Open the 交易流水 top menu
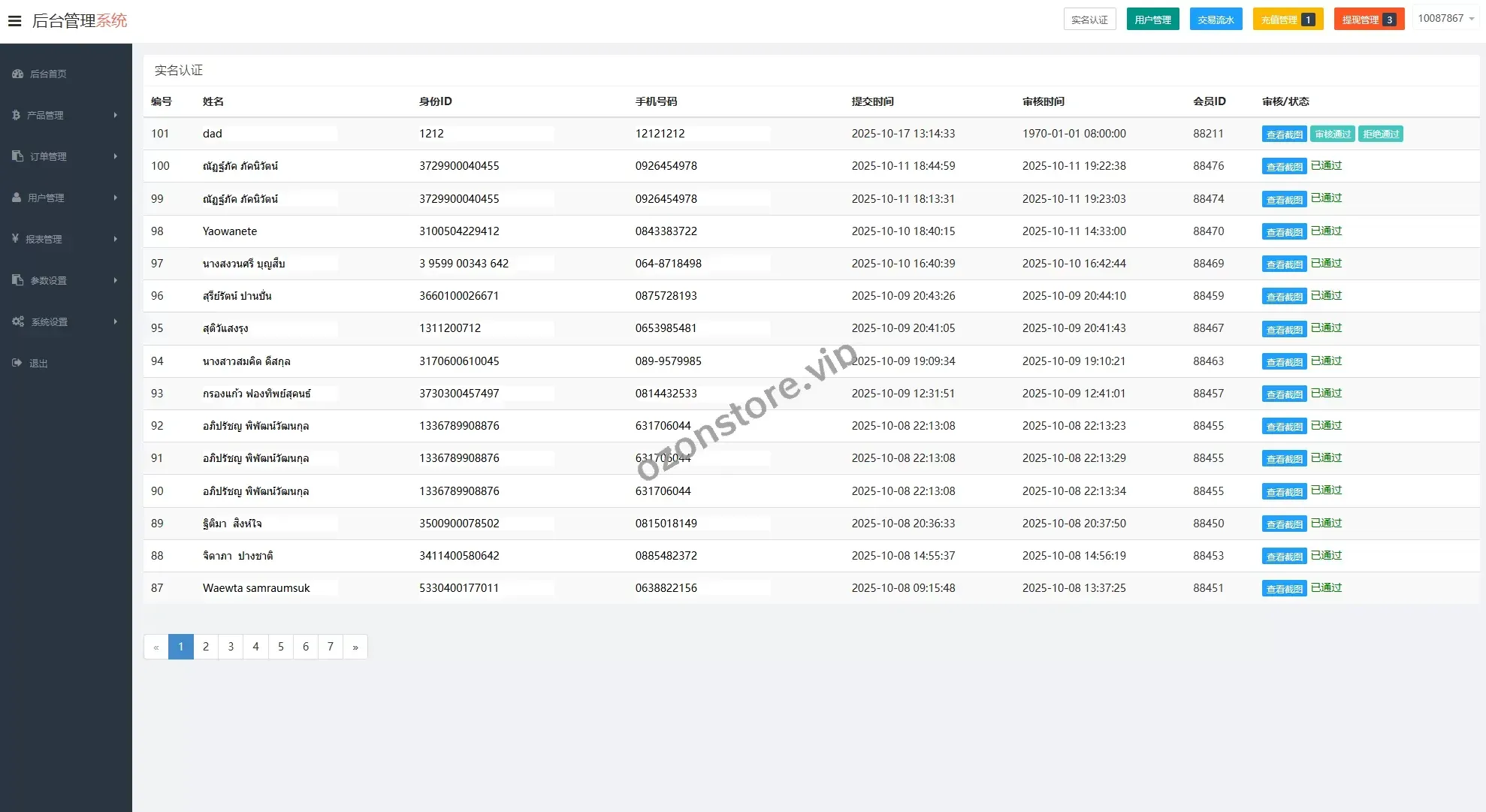This screenshot has width=1486, height=812. [x=1216, y=20]
